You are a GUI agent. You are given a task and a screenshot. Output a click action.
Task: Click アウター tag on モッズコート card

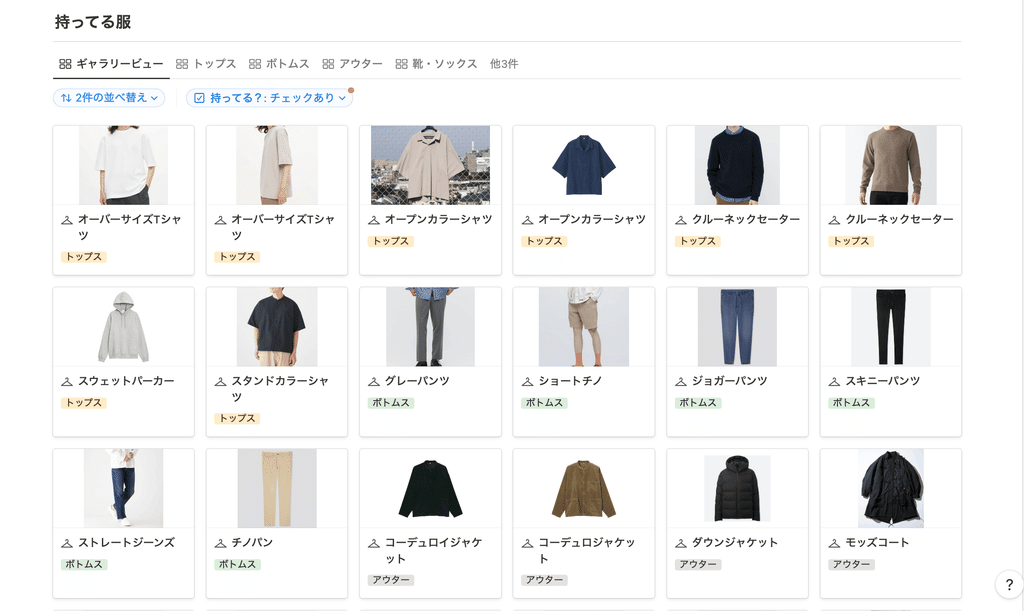coord(851,564)
